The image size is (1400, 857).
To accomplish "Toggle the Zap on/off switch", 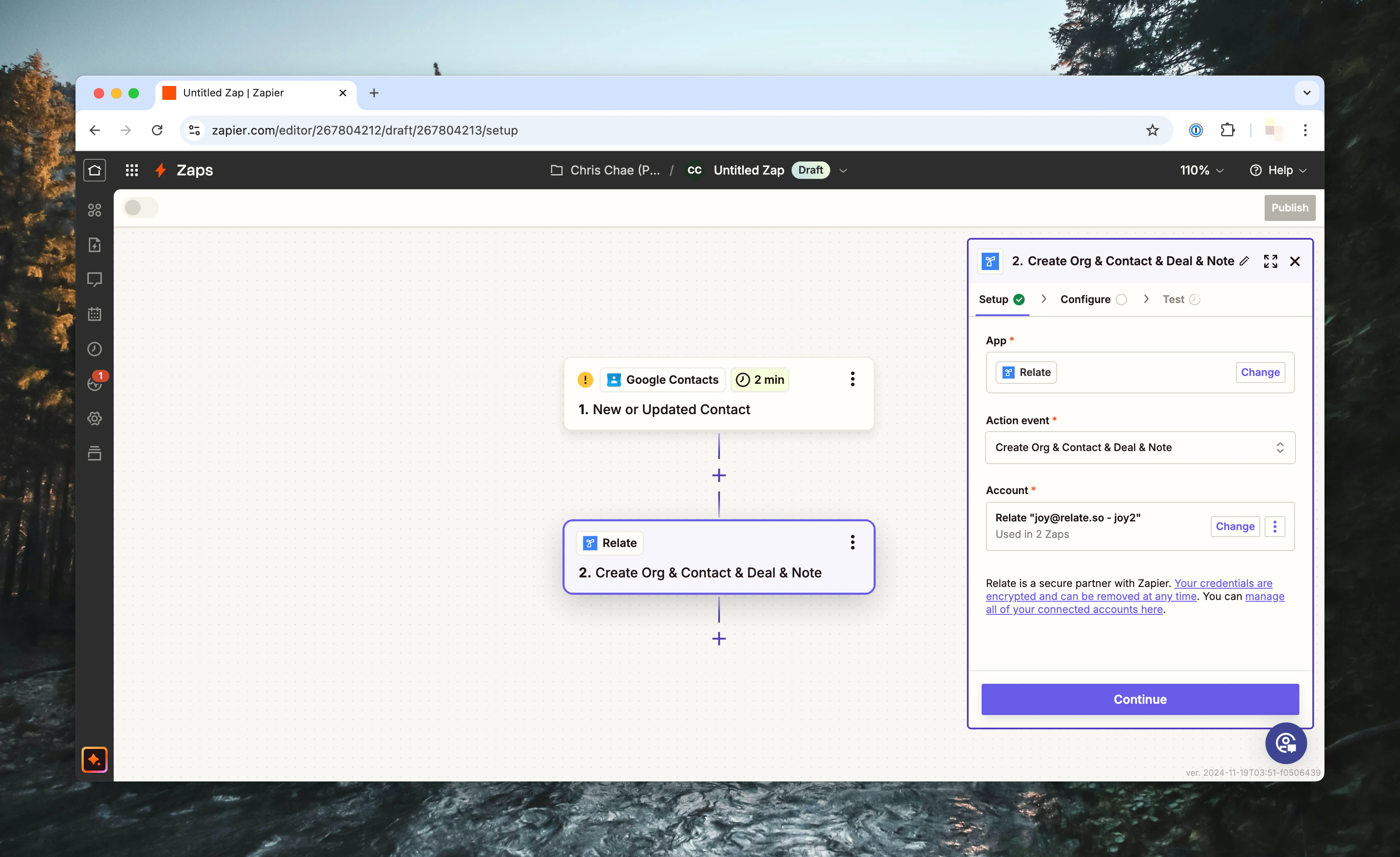I will pos(140,208).
